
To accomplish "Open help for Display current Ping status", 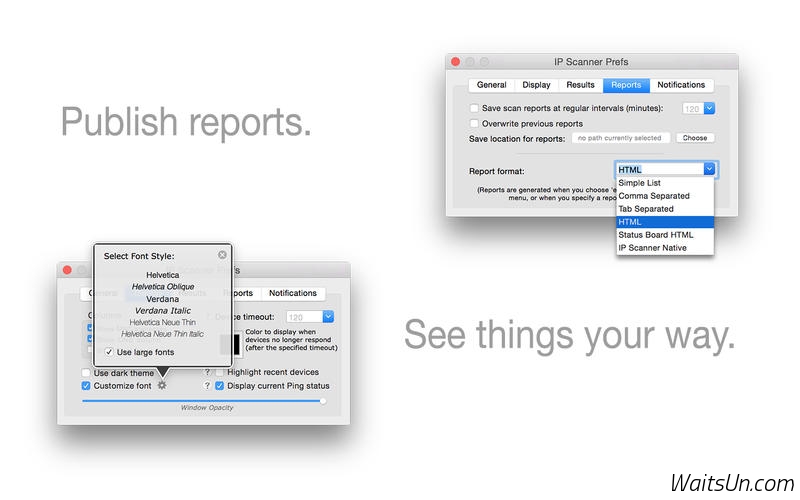I will pyautogui.click(x=207, y=386).
